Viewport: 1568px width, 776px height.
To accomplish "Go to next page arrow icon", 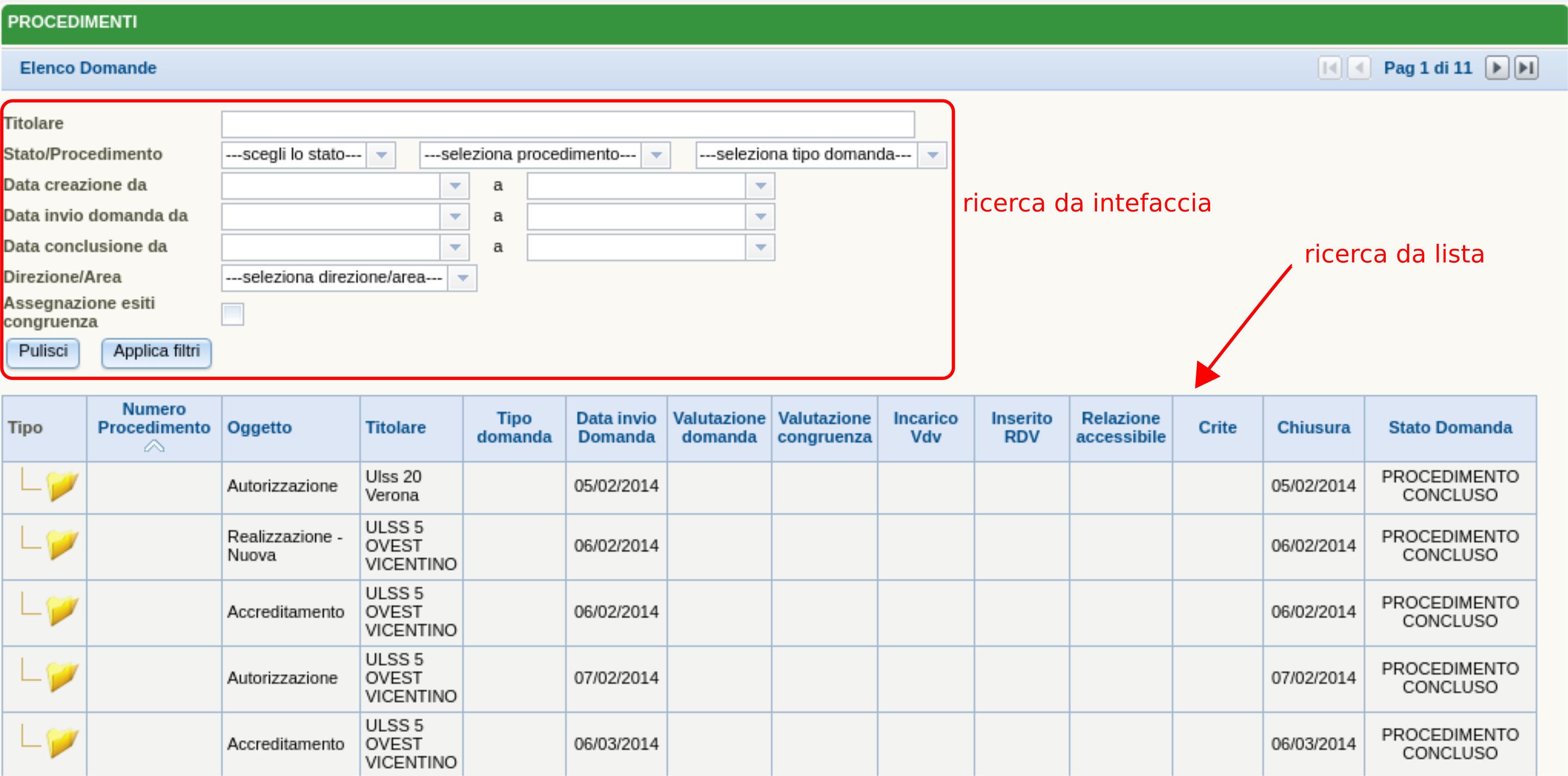I will (x=1496, y=68).
